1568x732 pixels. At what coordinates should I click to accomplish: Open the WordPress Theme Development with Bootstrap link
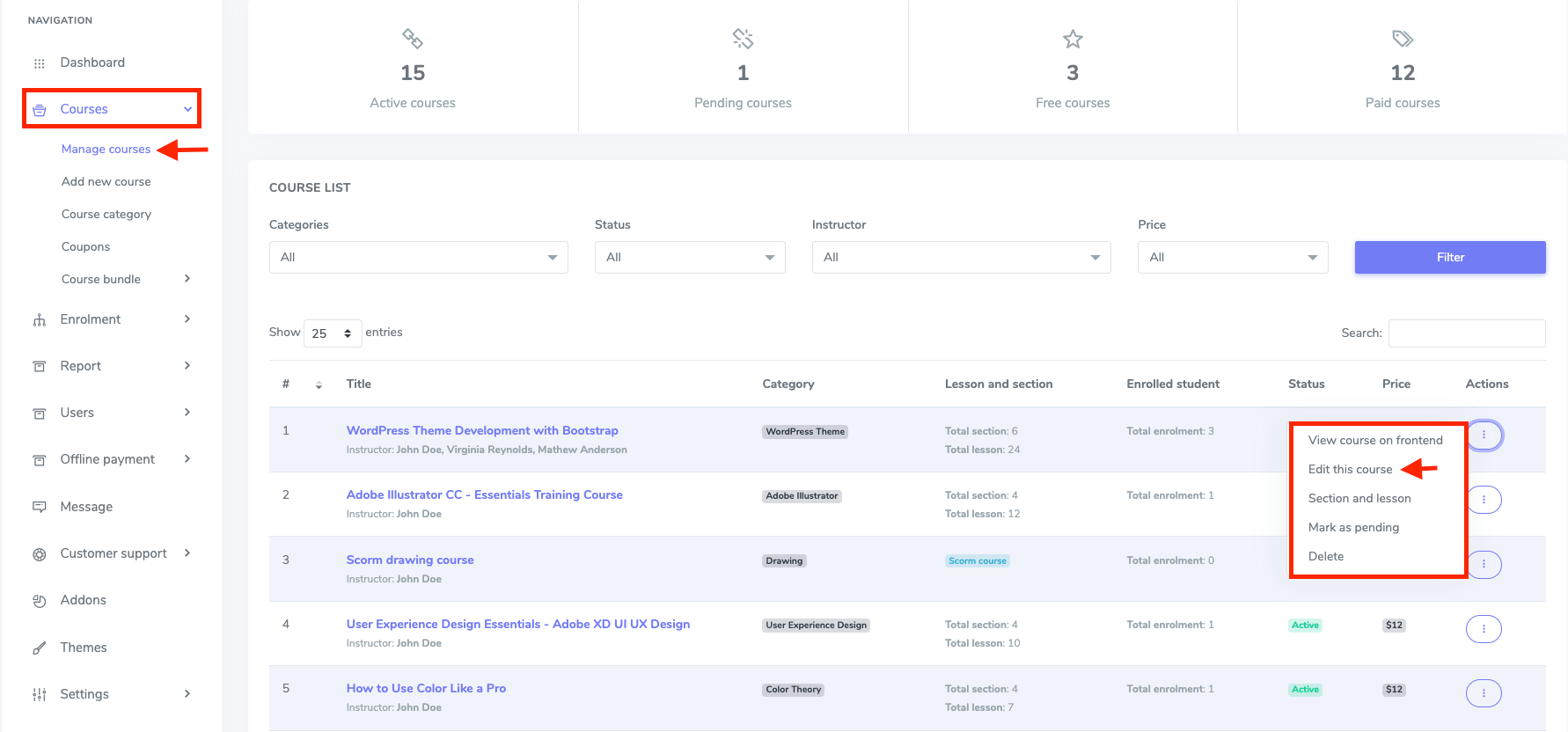[x=482, y=430]
